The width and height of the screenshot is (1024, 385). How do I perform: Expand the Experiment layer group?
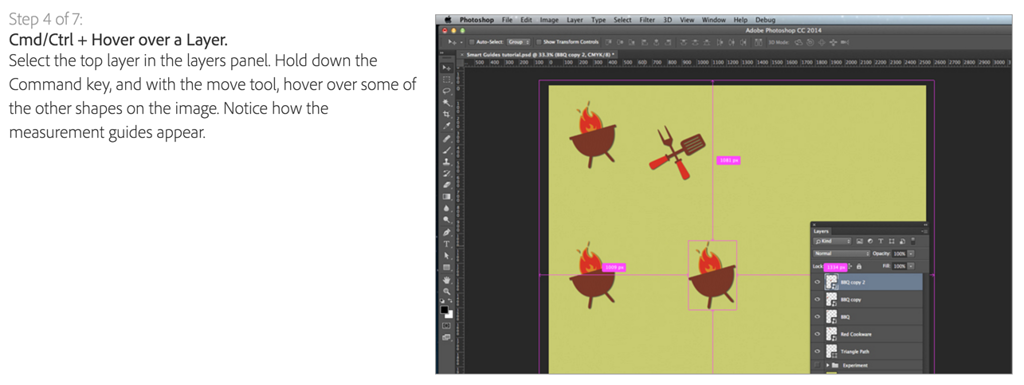tap(828, 365)
